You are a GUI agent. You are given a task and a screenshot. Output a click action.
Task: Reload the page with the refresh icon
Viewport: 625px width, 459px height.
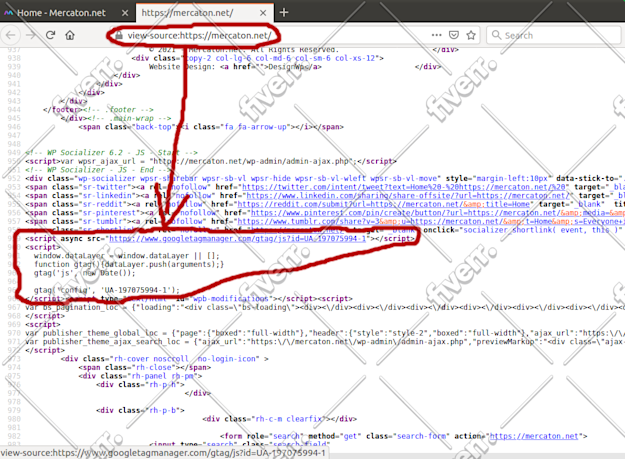coord(50,35)
